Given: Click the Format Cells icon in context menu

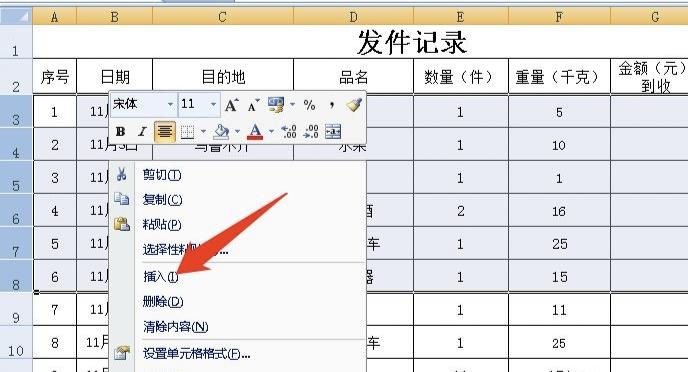Looking at the screenshot, I should 122,353.
